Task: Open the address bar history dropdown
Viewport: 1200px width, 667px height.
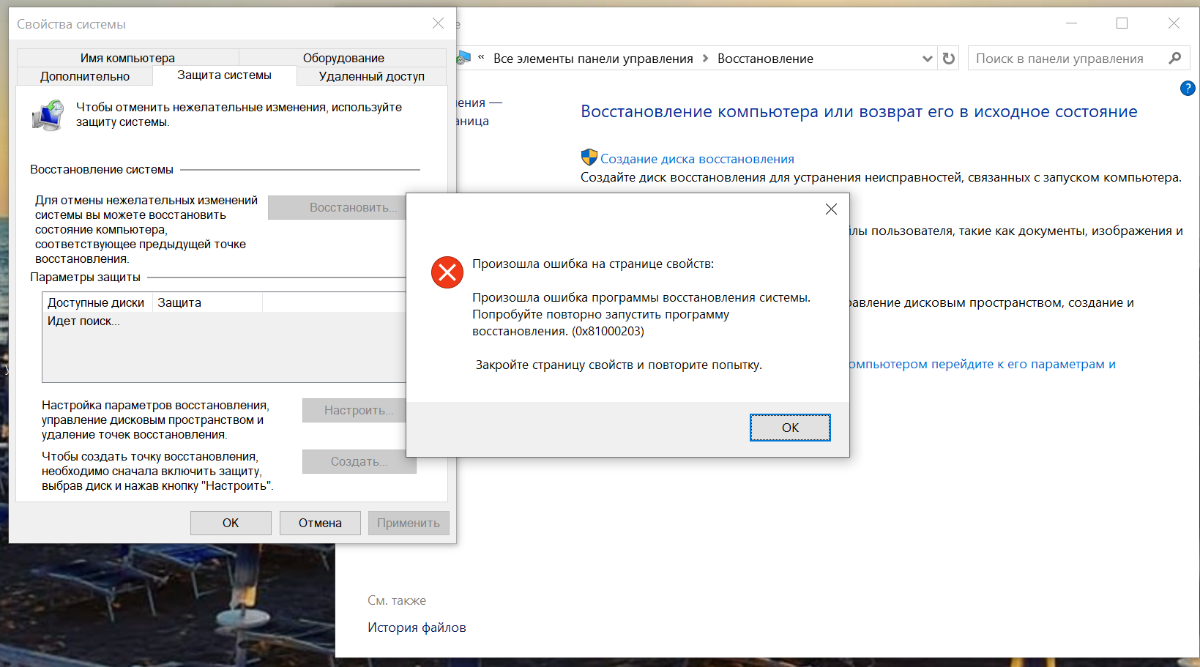Action: [927, 59]
